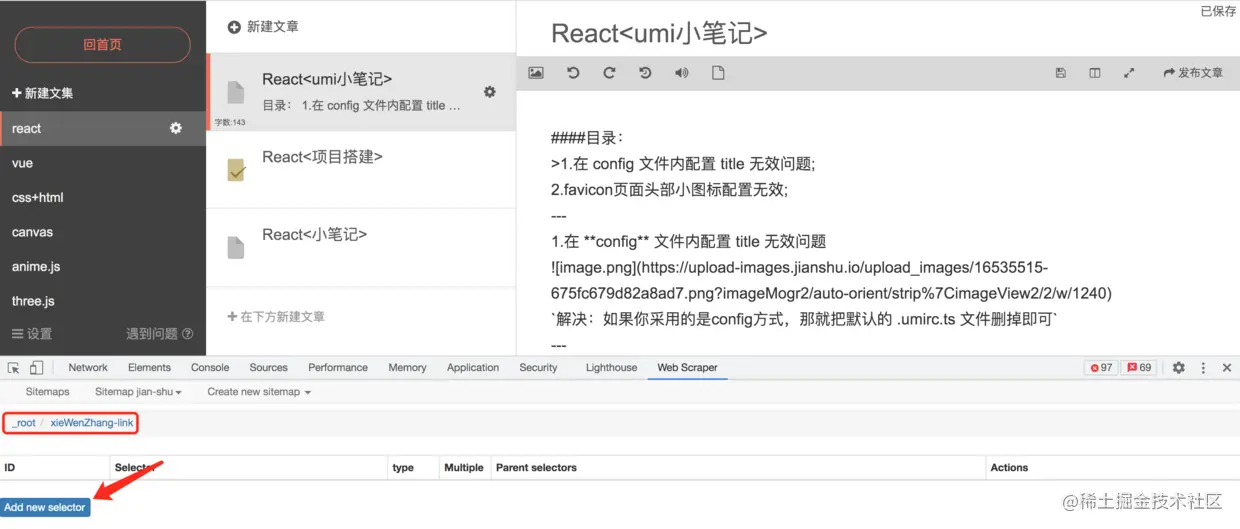
Task: Click 发布文章 publish article button
Action: (1193, 73)
